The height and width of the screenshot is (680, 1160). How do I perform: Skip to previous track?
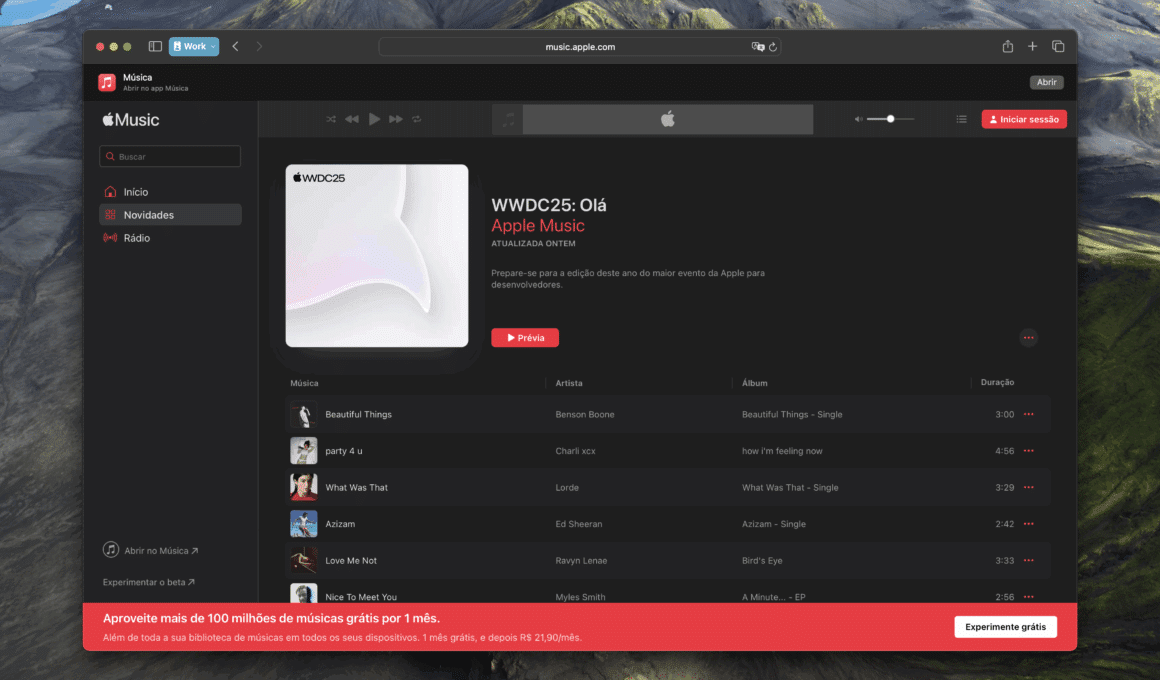(352, 119)
